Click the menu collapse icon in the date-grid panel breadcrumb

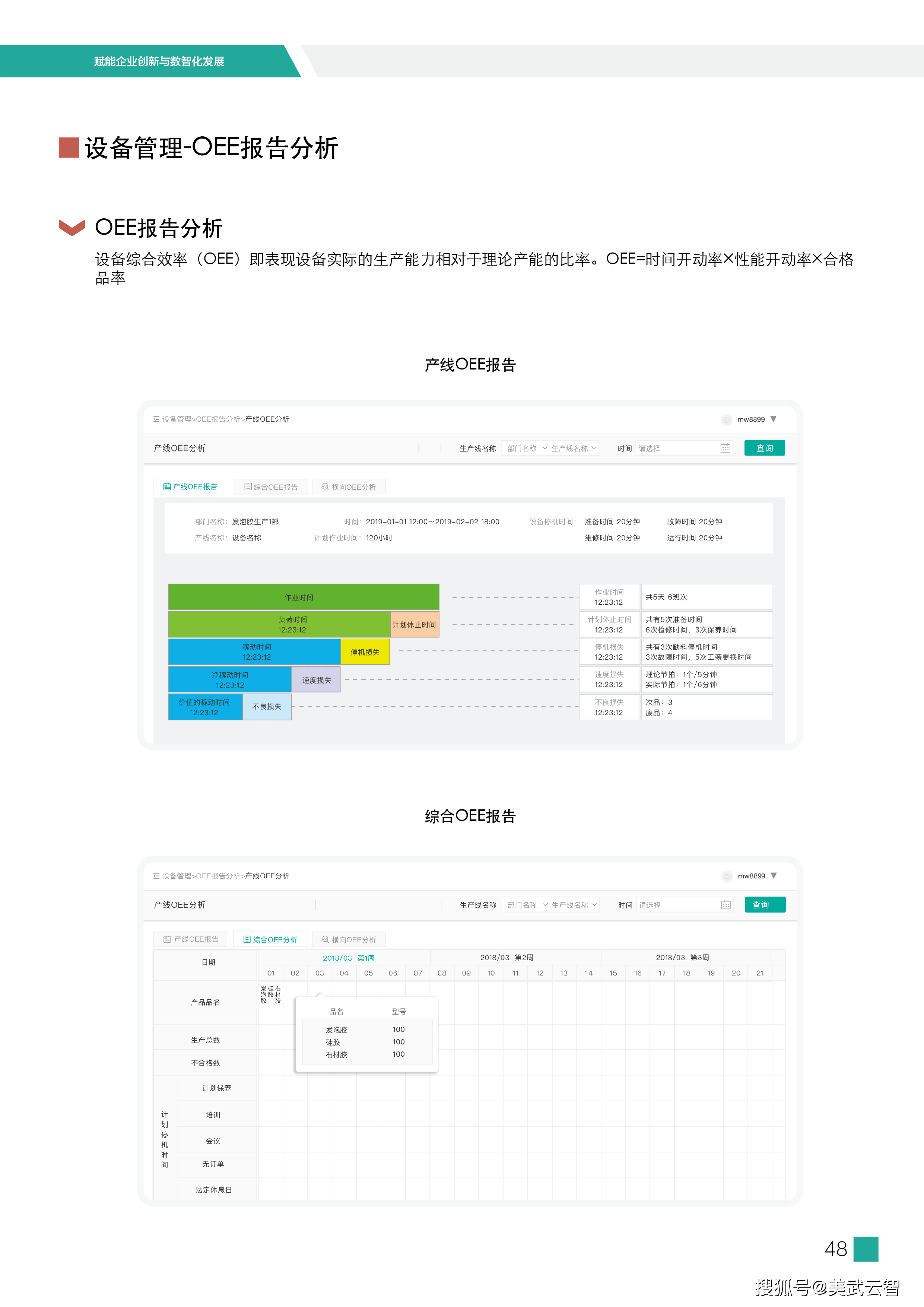point(156,876)
